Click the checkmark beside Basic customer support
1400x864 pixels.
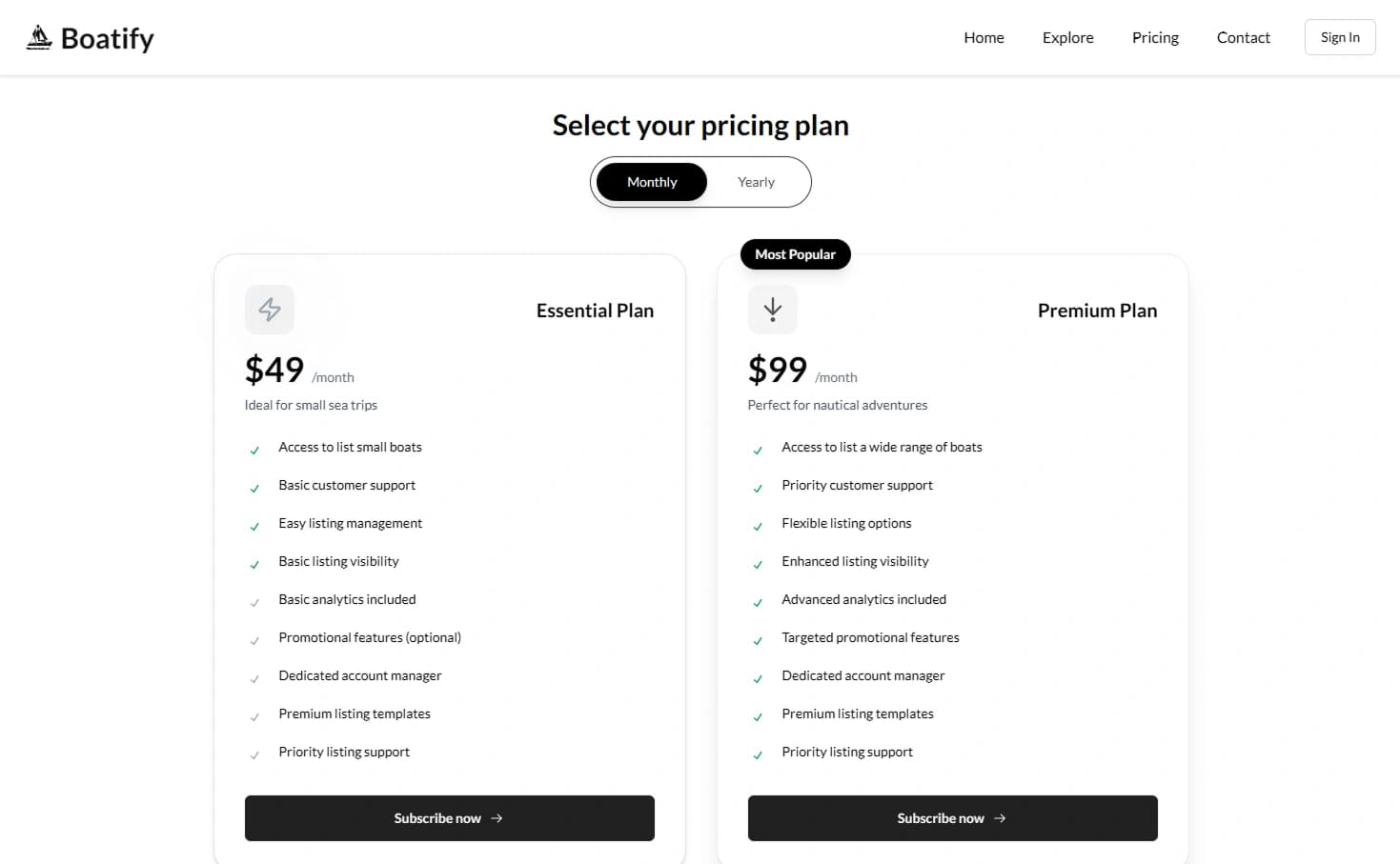pos(254,488)
